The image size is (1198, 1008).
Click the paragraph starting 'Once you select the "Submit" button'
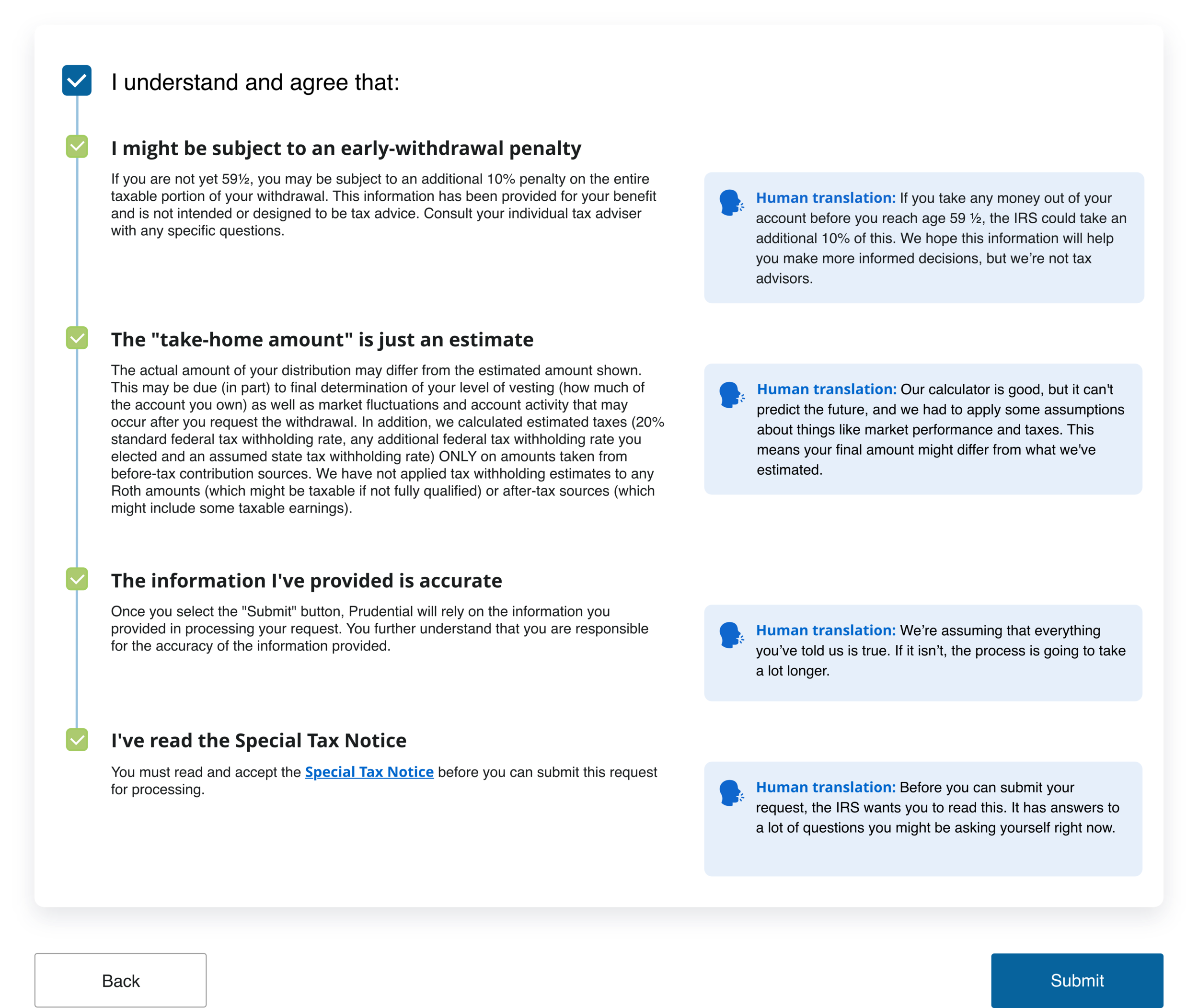[x=380, y=629]
